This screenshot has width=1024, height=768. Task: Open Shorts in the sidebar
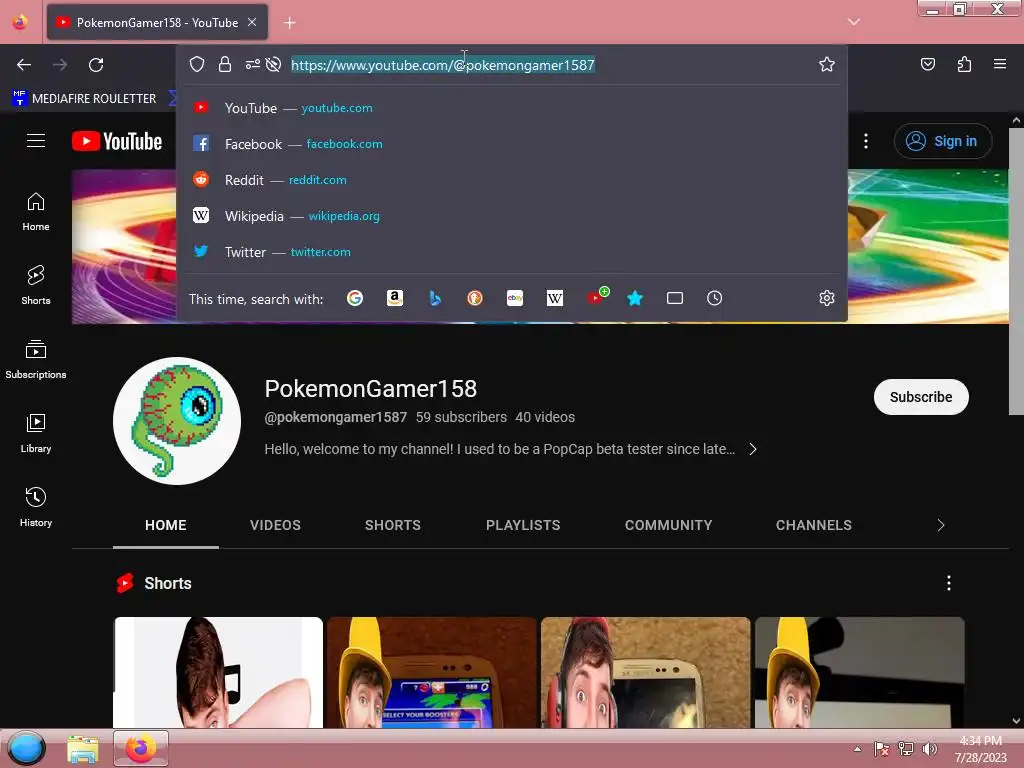coord(36,285)
